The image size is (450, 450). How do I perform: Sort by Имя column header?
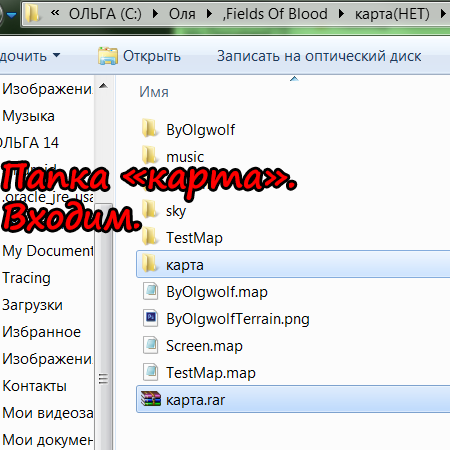[x=154, y=92]
